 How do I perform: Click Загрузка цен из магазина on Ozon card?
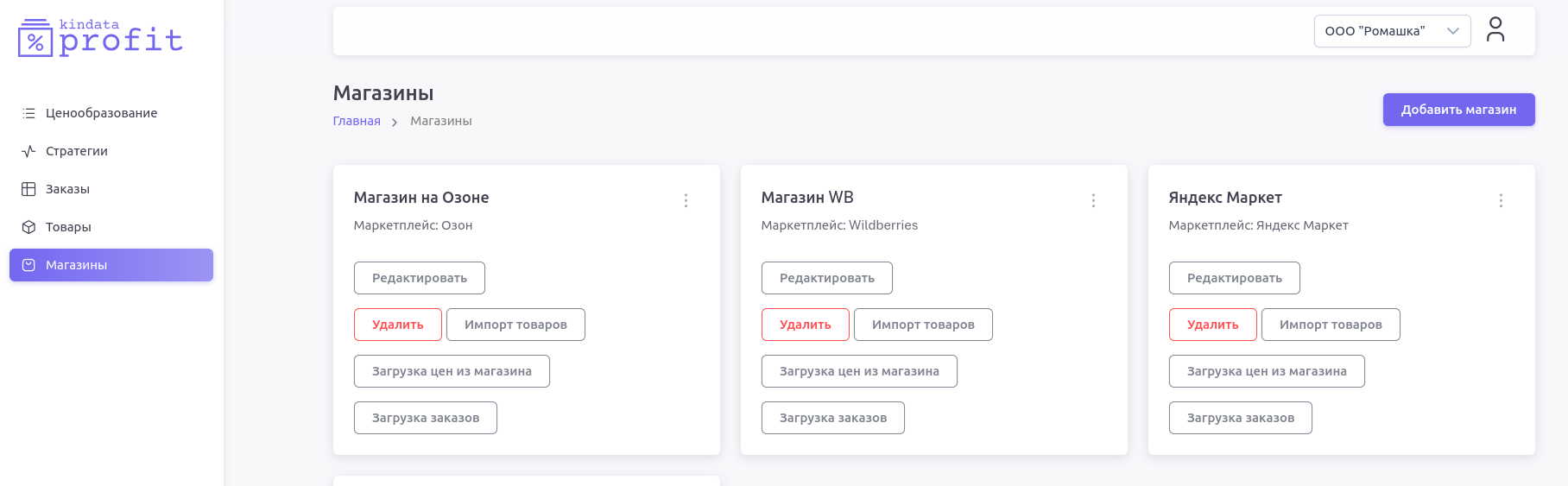tap(452, 371)
